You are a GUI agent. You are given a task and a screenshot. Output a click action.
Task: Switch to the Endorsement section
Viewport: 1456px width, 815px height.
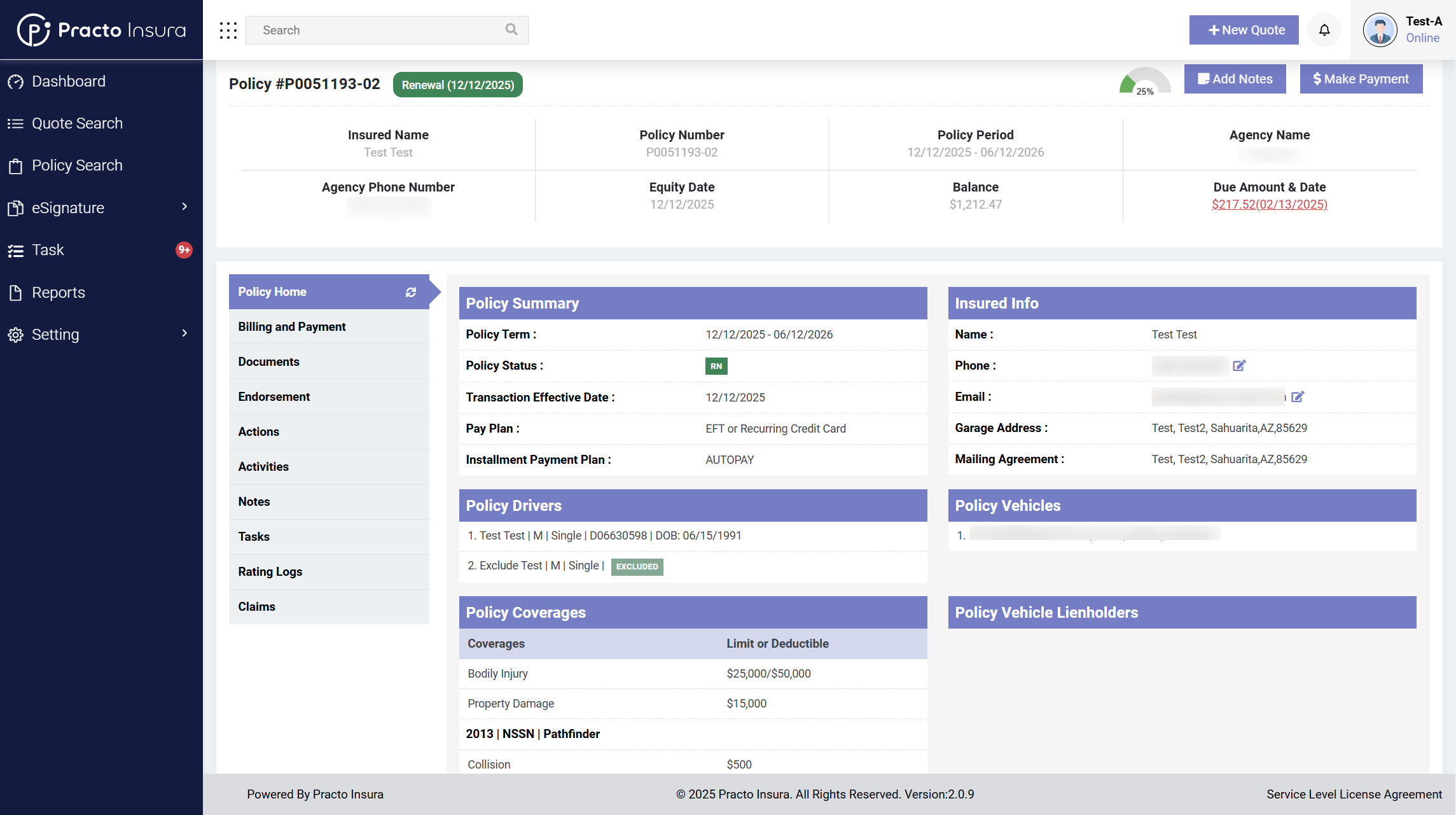[x=274, y=397]
